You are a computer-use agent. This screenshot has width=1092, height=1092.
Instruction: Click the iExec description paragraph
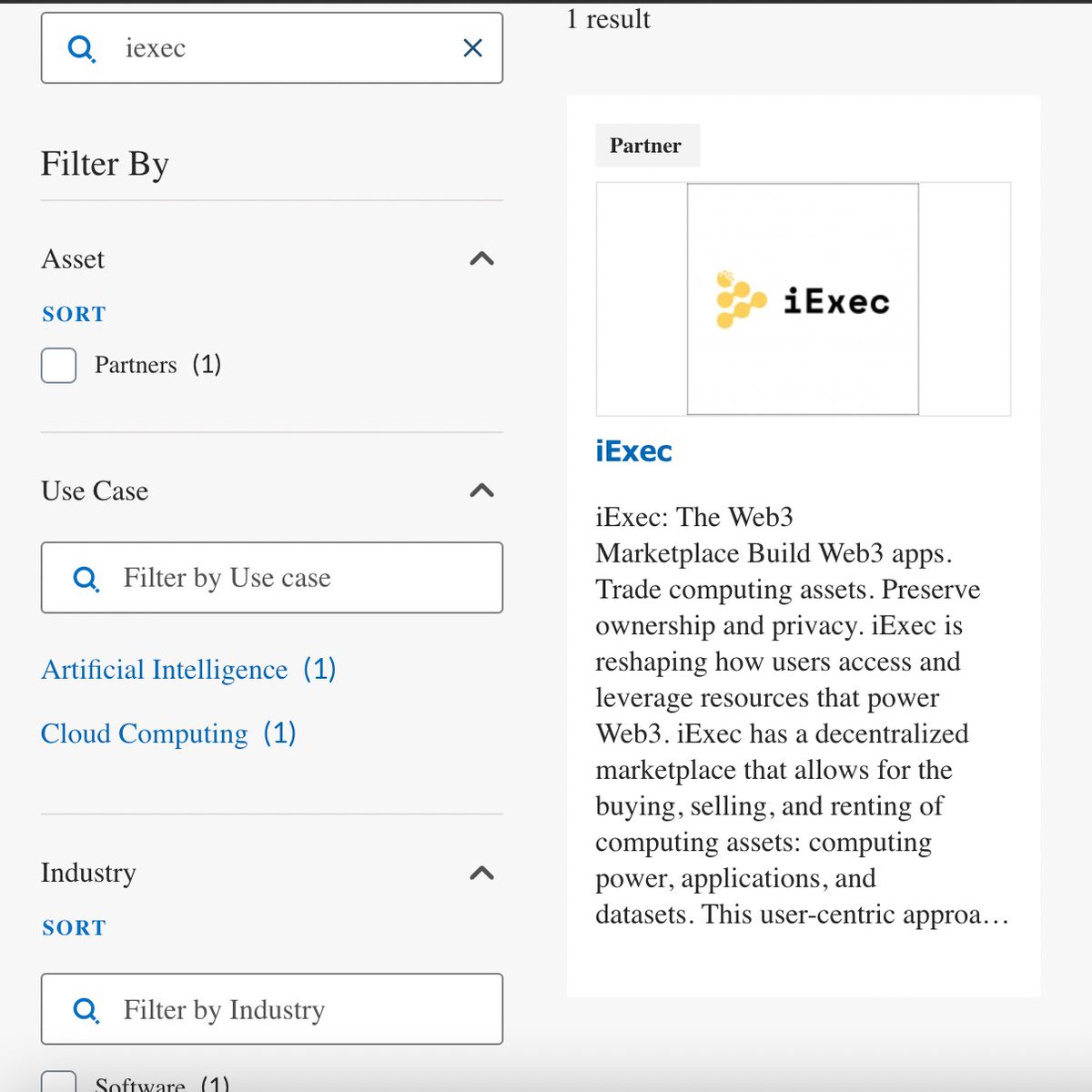(x=803, y=715)
